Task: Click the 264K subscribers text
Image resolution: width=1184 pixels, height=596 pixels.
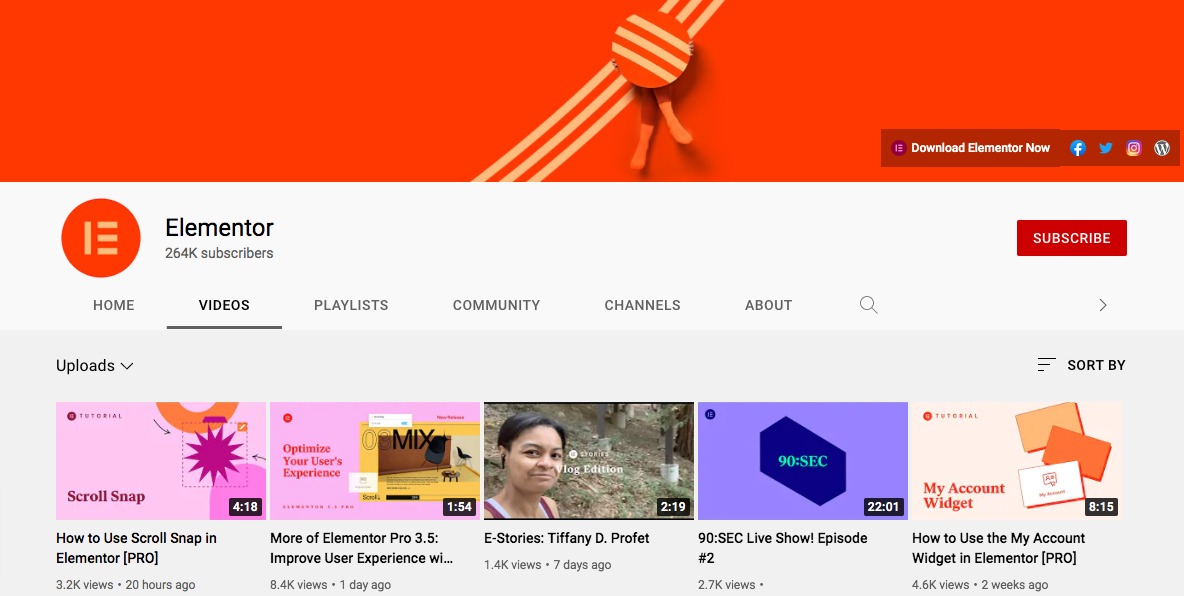Action: (219, 253)
